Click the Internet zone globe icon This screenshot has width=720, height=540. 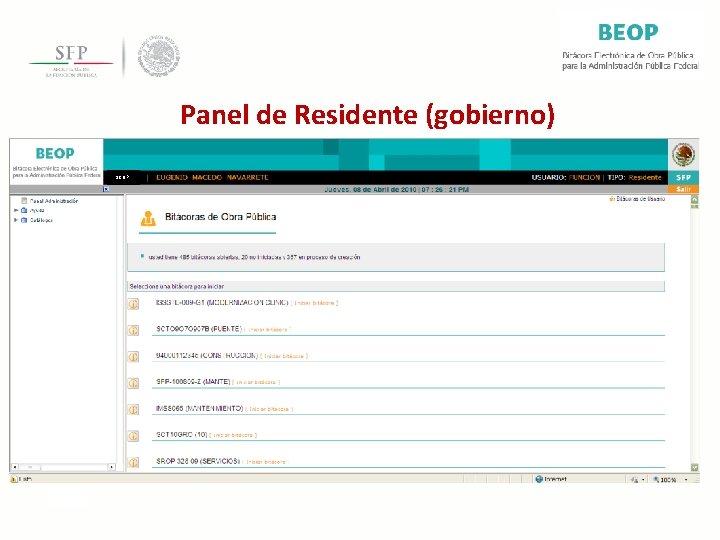point(539,479)
